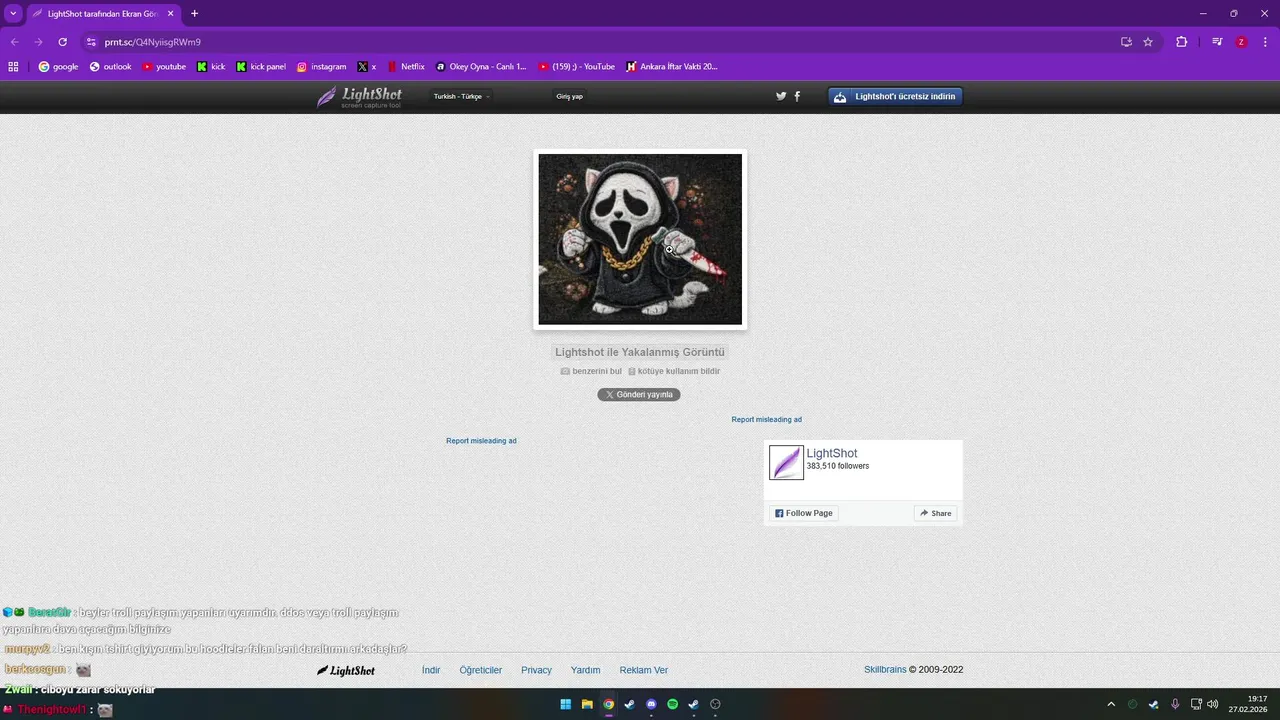
Task: Click the install app icon in address bar
Action: (1126, 42)
